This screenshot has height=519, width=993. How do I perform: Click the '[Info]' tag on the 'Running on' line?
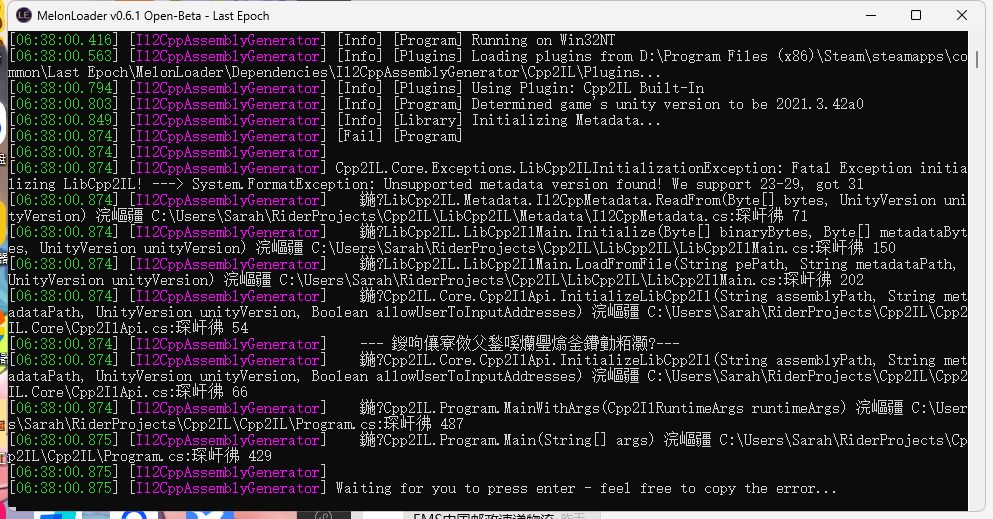360,40
